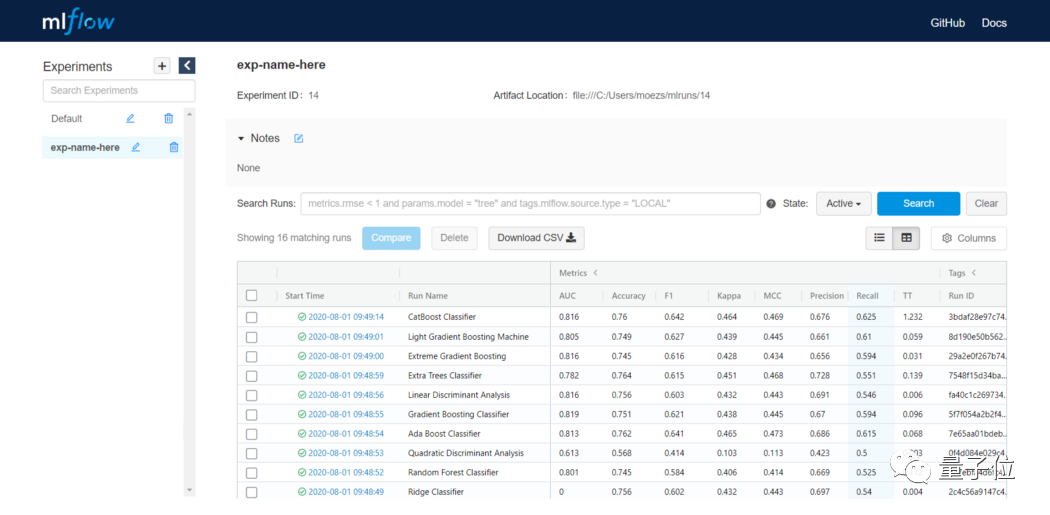The image size is (1050, 515).
Task: Toggle the select-all runs header checkbox
Action: [x=252, y=296]
